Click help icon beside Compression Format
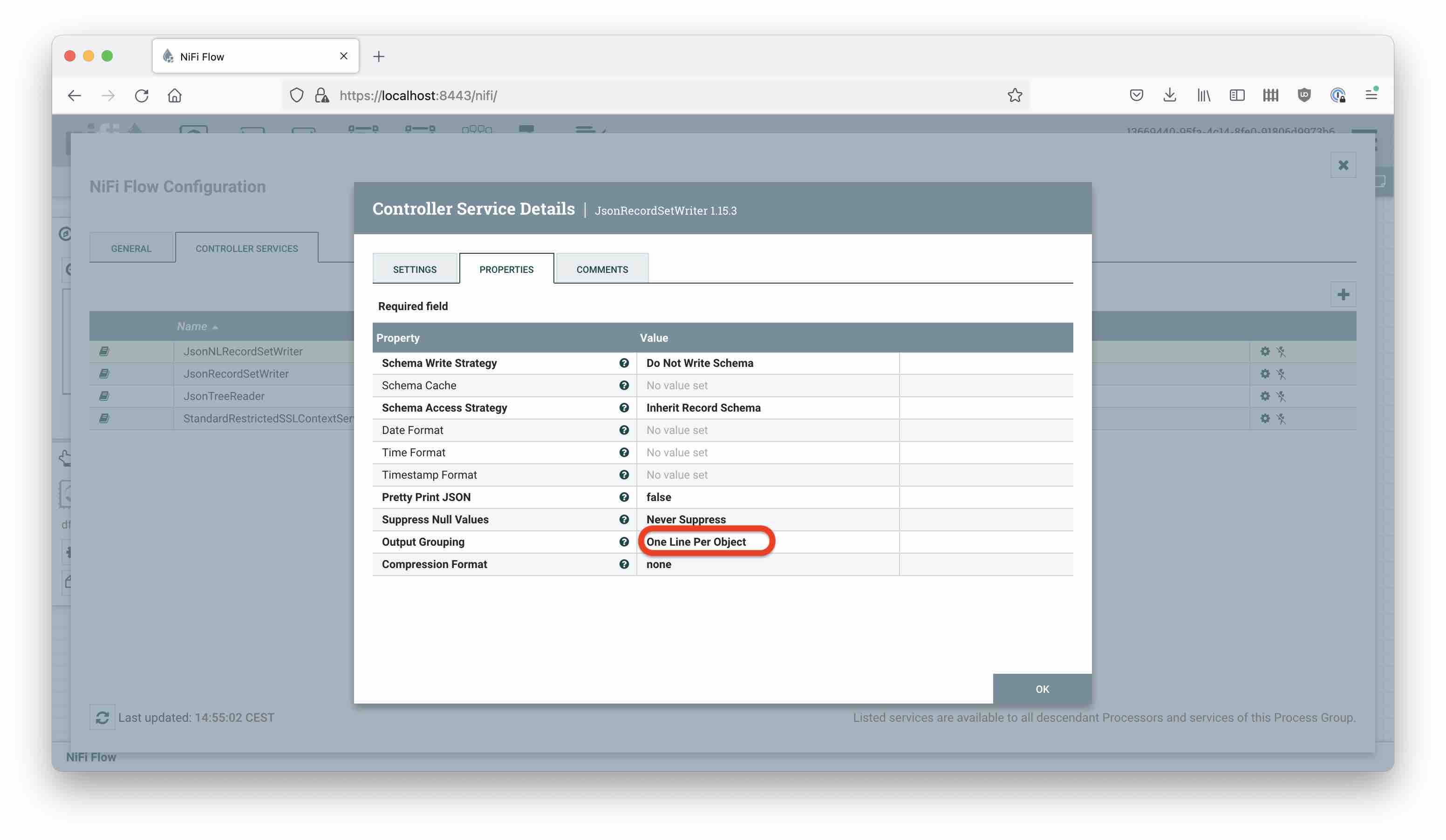1446x840 pixels. (x=624, y=564)
